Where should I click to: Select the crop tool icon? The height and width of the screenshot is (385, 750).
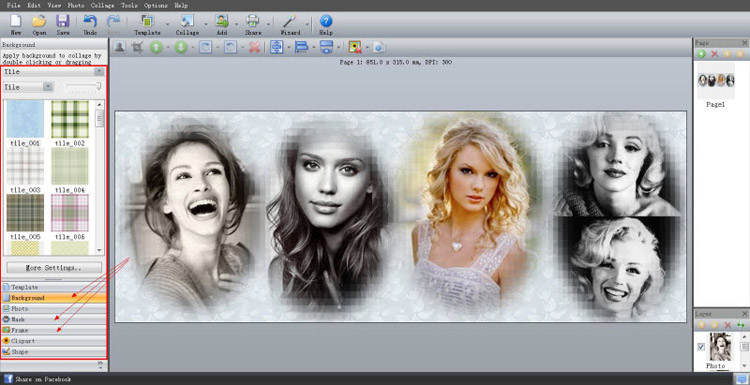pos(137,47)
